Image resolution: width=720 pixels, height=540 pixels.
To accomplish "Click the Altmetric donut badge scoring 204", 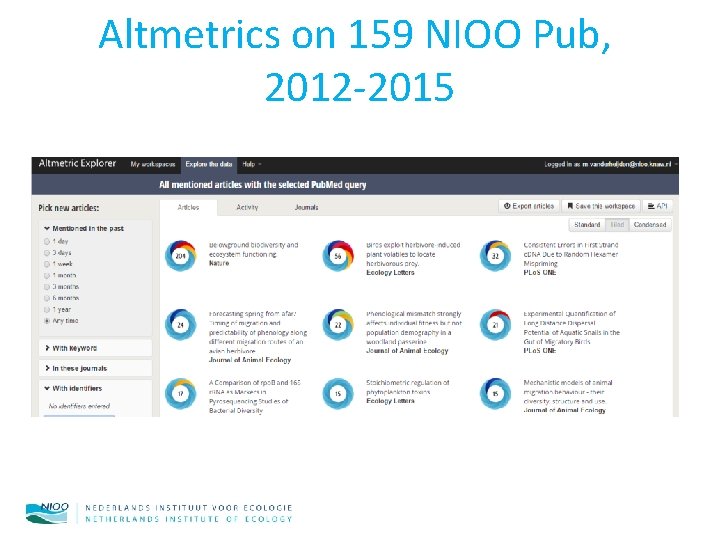I will pyautogui.click(x=180, y=256).
